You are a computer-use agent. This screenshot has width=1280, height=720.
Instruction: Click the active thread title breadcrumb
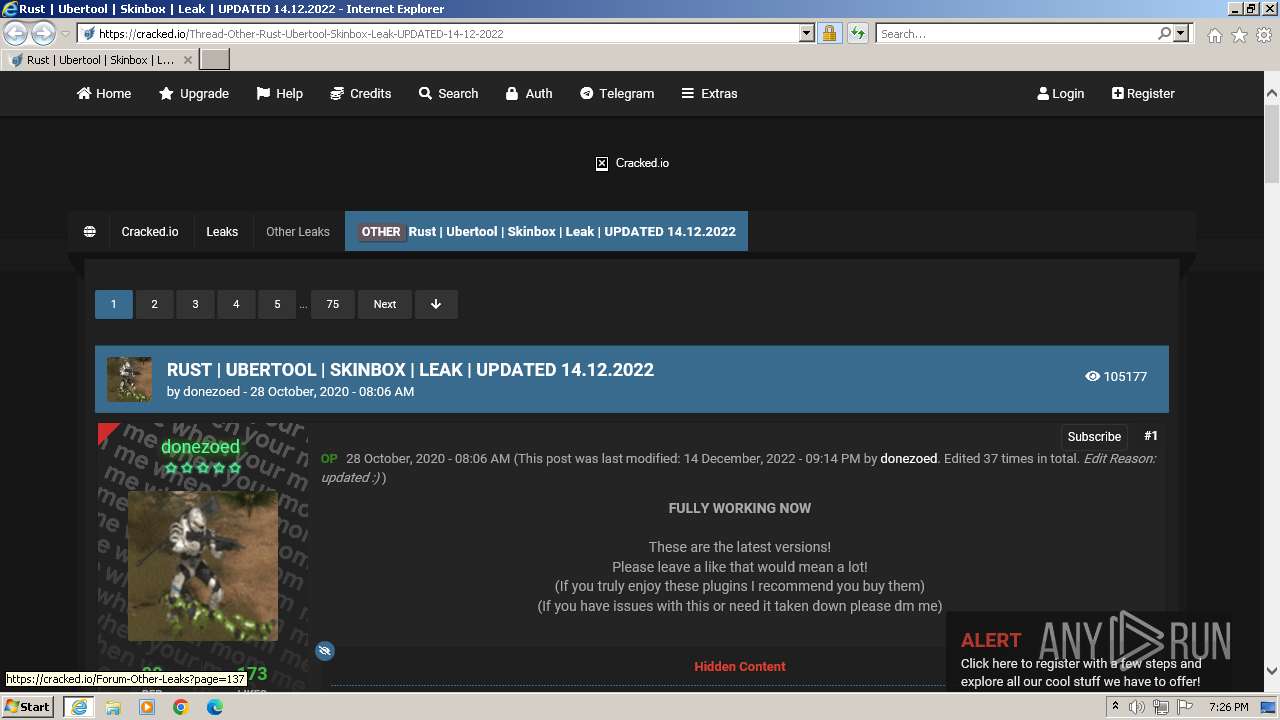(x=546, y=231)
